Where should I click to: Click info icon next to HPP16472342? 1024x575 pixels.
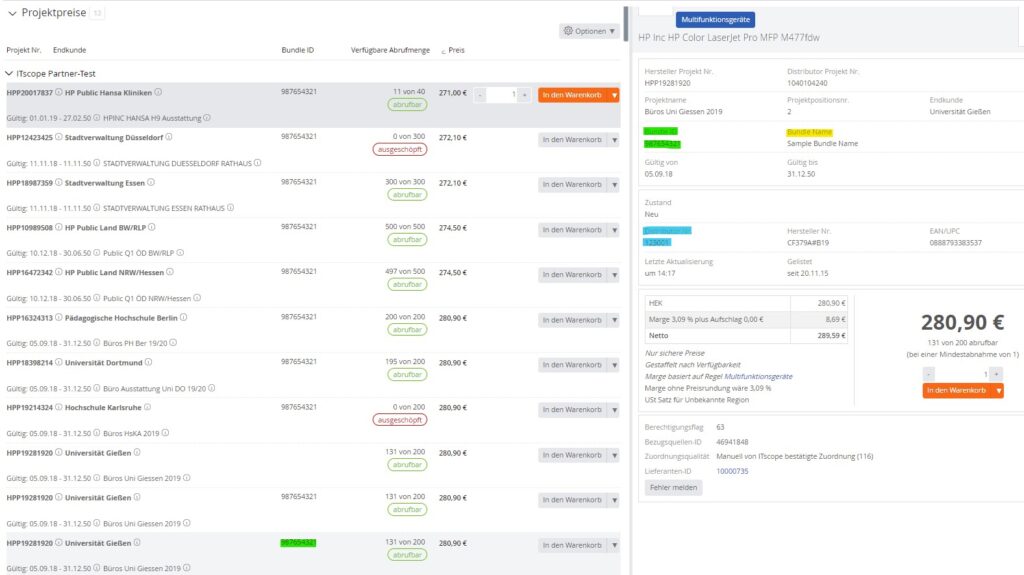point(59,272)
